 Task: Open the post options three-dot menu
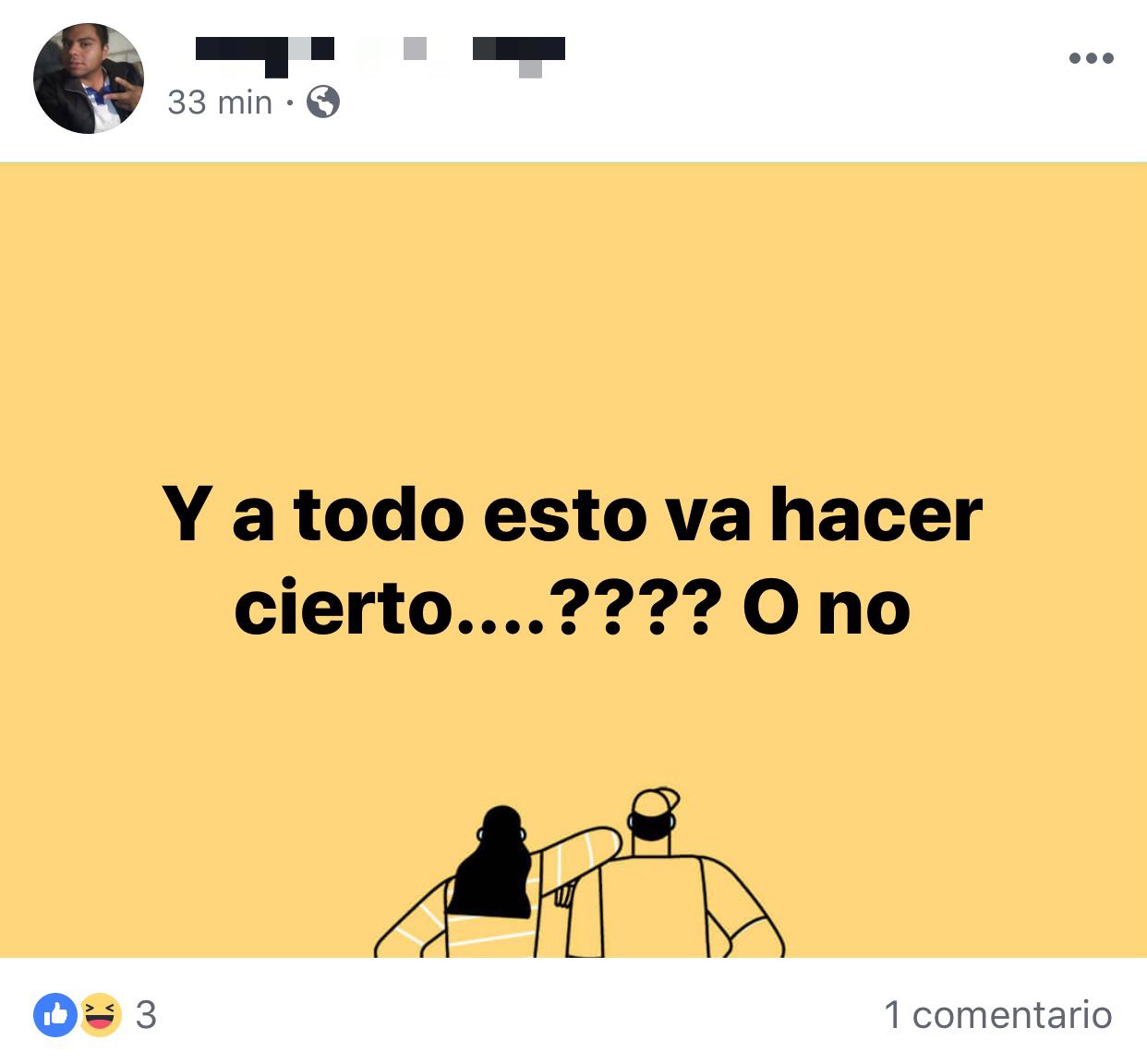1091,58
